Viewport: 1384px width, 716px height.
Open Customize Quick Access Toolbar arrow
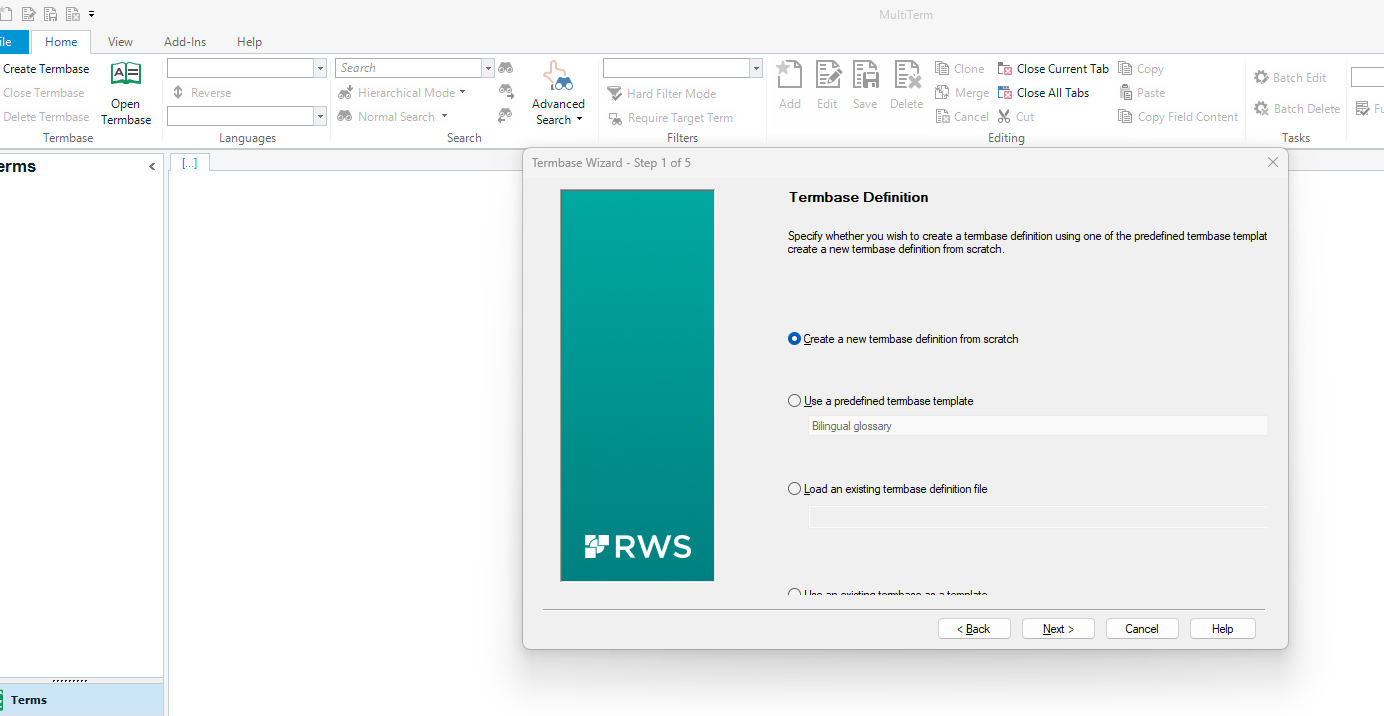click(x=92, y=14)
